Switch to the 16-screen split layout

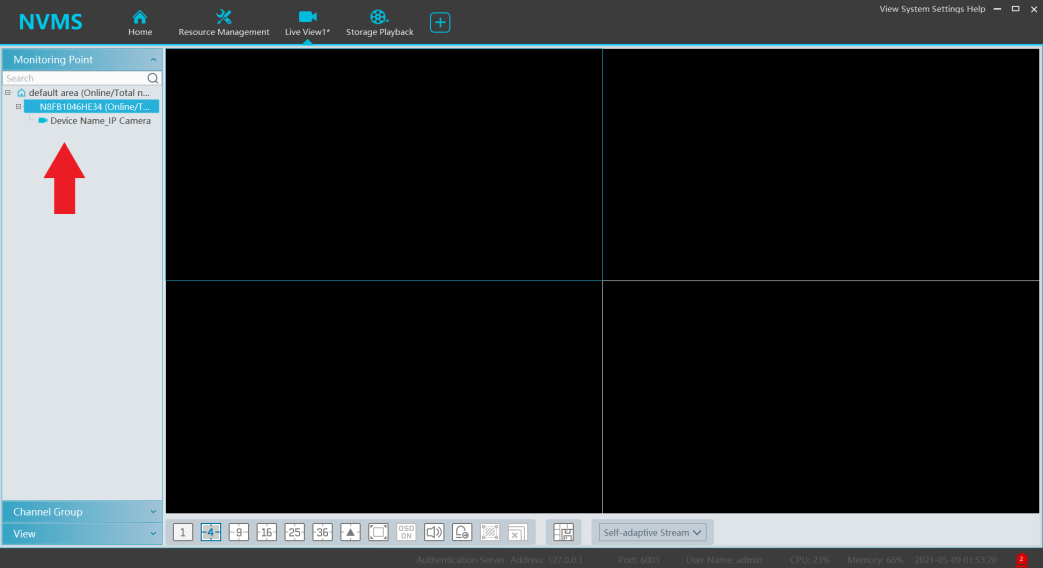pyautogui.click(x=267, y=532)
